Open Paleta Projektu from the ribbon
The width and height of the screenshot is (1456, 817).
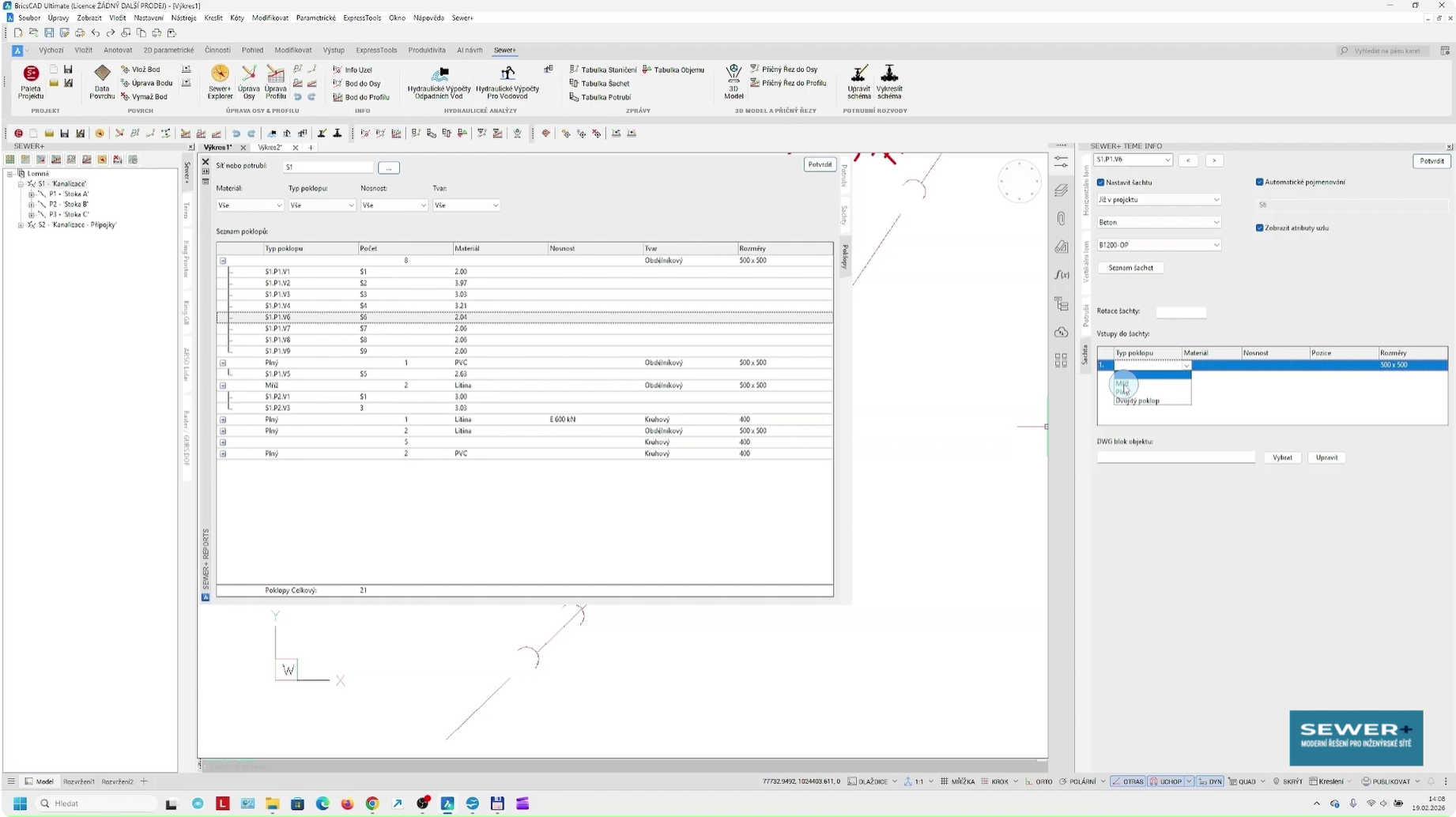pos(31,82)
